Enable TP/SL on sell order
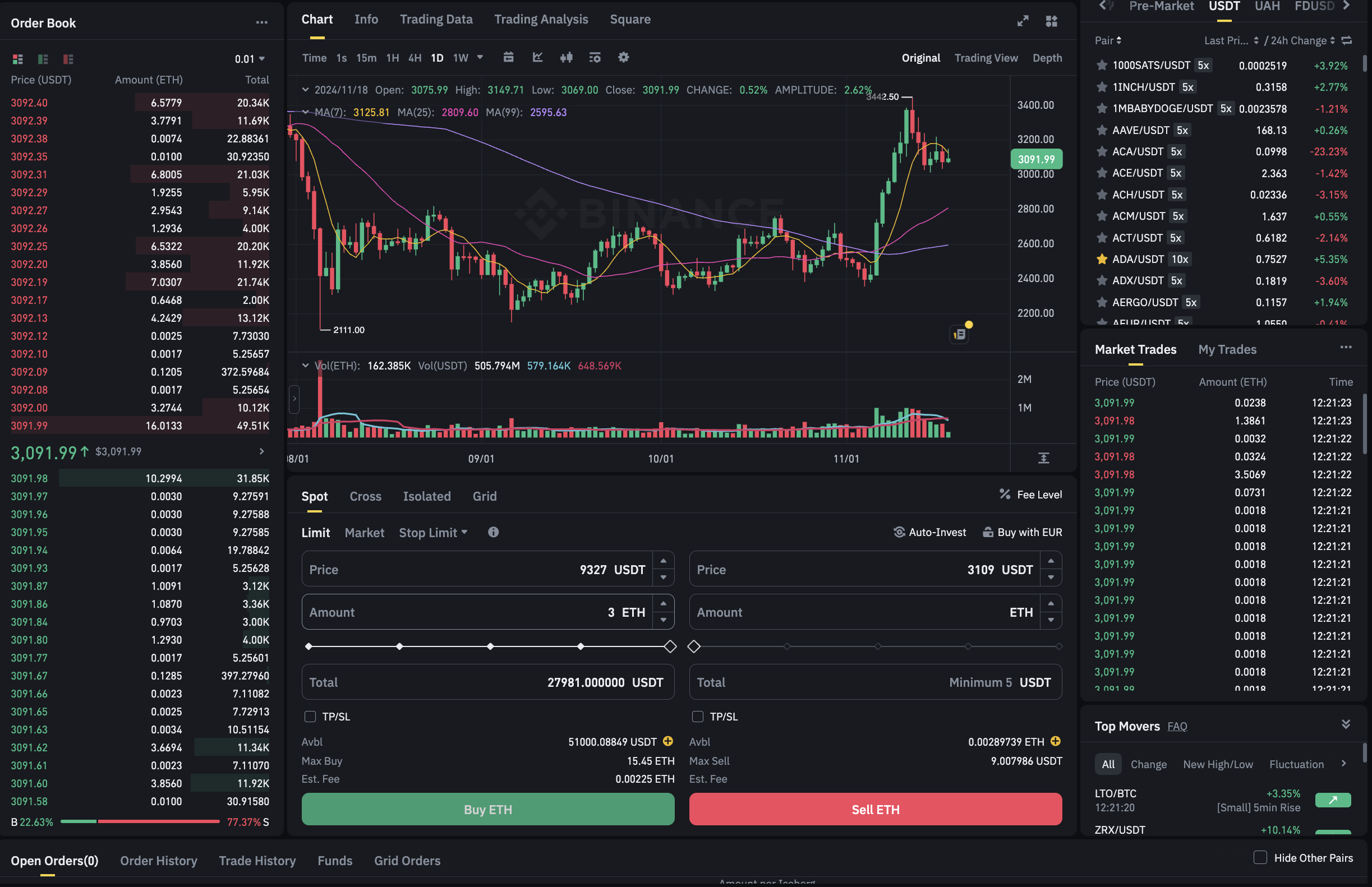The image size is (1372, 887). point(698,717)
